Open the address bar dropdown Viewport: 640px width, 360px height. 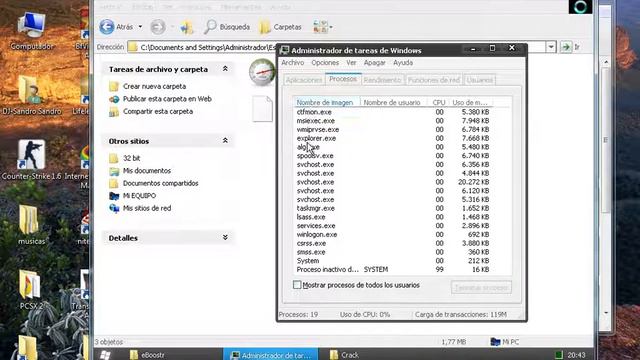[551, 47]
